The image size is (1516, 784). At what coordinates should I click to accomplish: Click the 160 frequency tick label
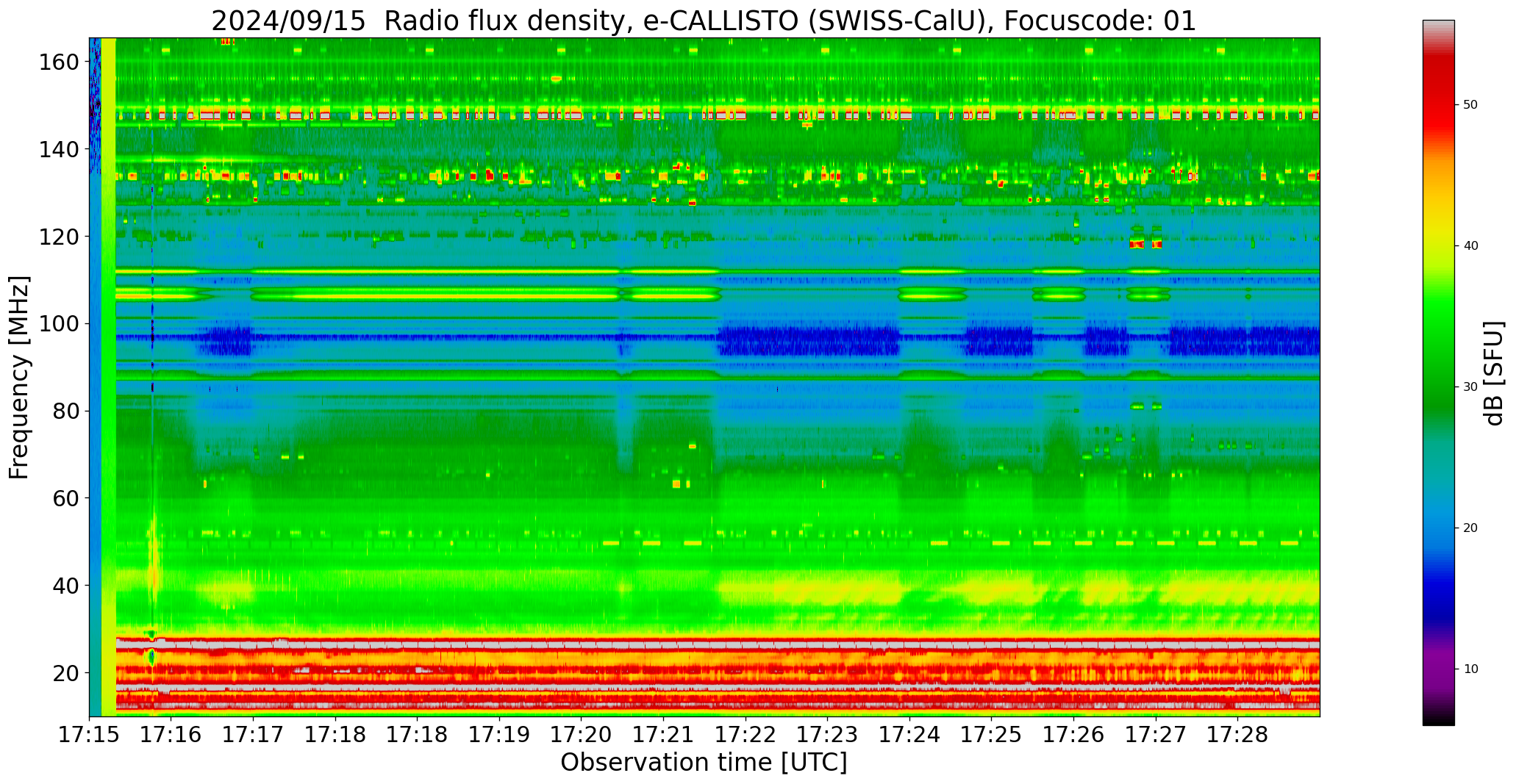coord(60,62)
